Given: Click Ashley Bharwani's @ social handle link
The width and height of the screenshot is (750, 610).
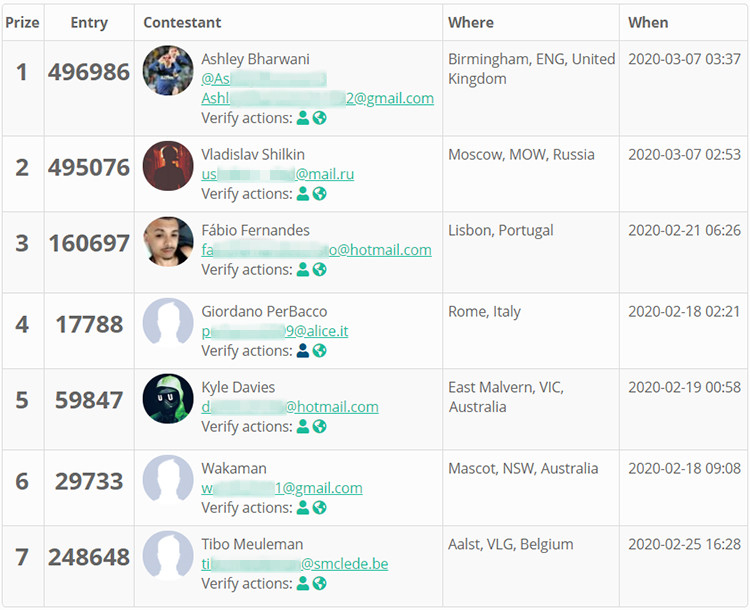Looking at the screenshot, I should pos(256,79).
